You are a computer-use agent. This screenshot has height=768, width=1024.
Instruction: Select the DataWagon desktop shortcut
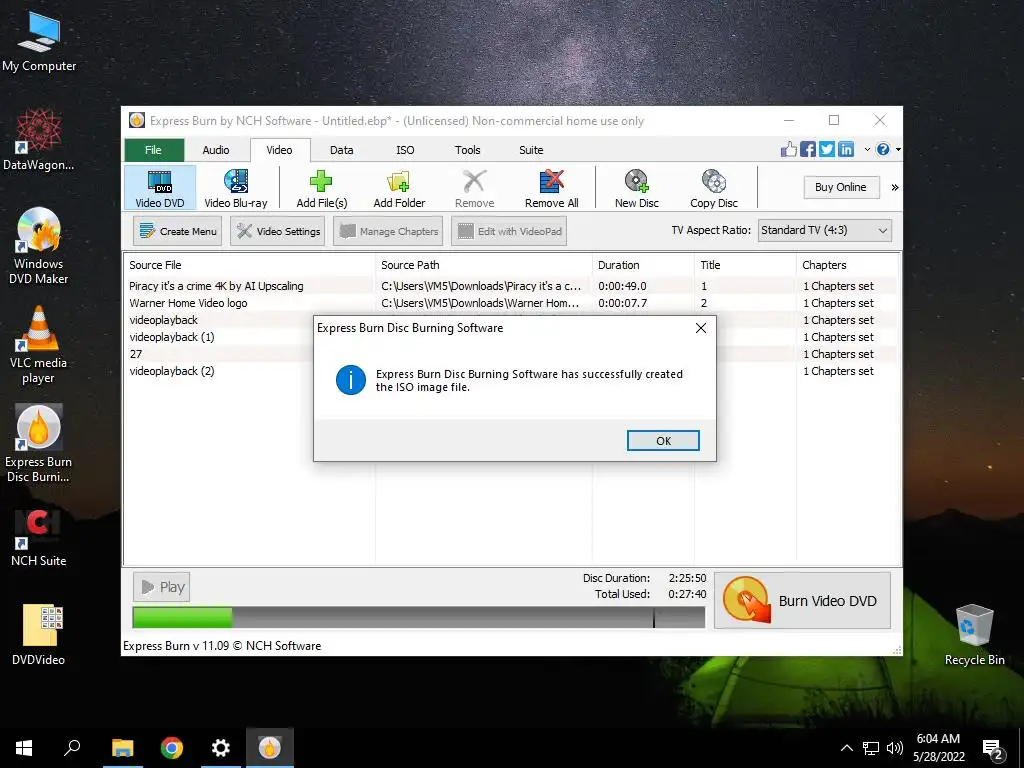[x=39, y=140]
